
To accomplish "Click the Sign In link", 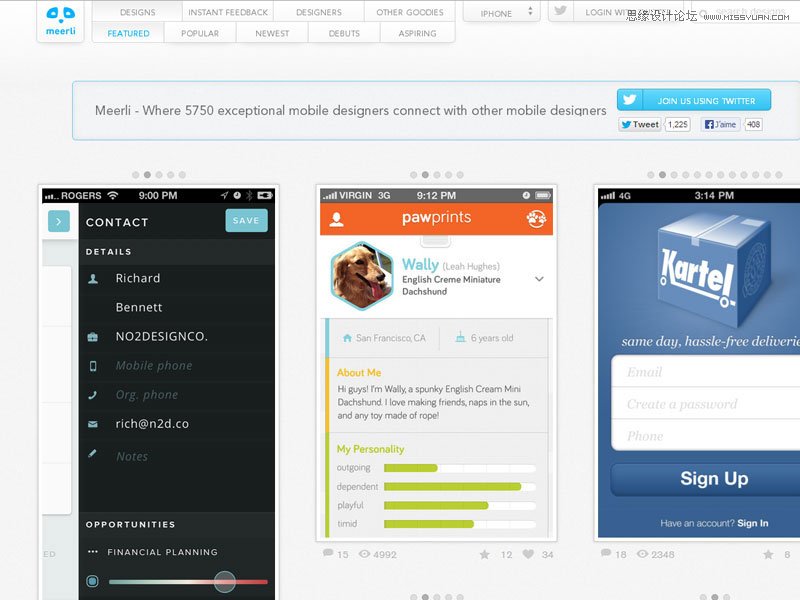I will click(753, 523).
